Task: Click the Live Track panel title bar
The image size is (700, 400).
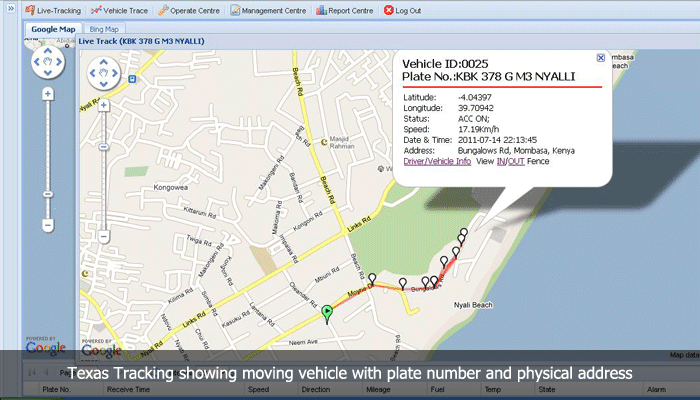Action: pos(388,41)
